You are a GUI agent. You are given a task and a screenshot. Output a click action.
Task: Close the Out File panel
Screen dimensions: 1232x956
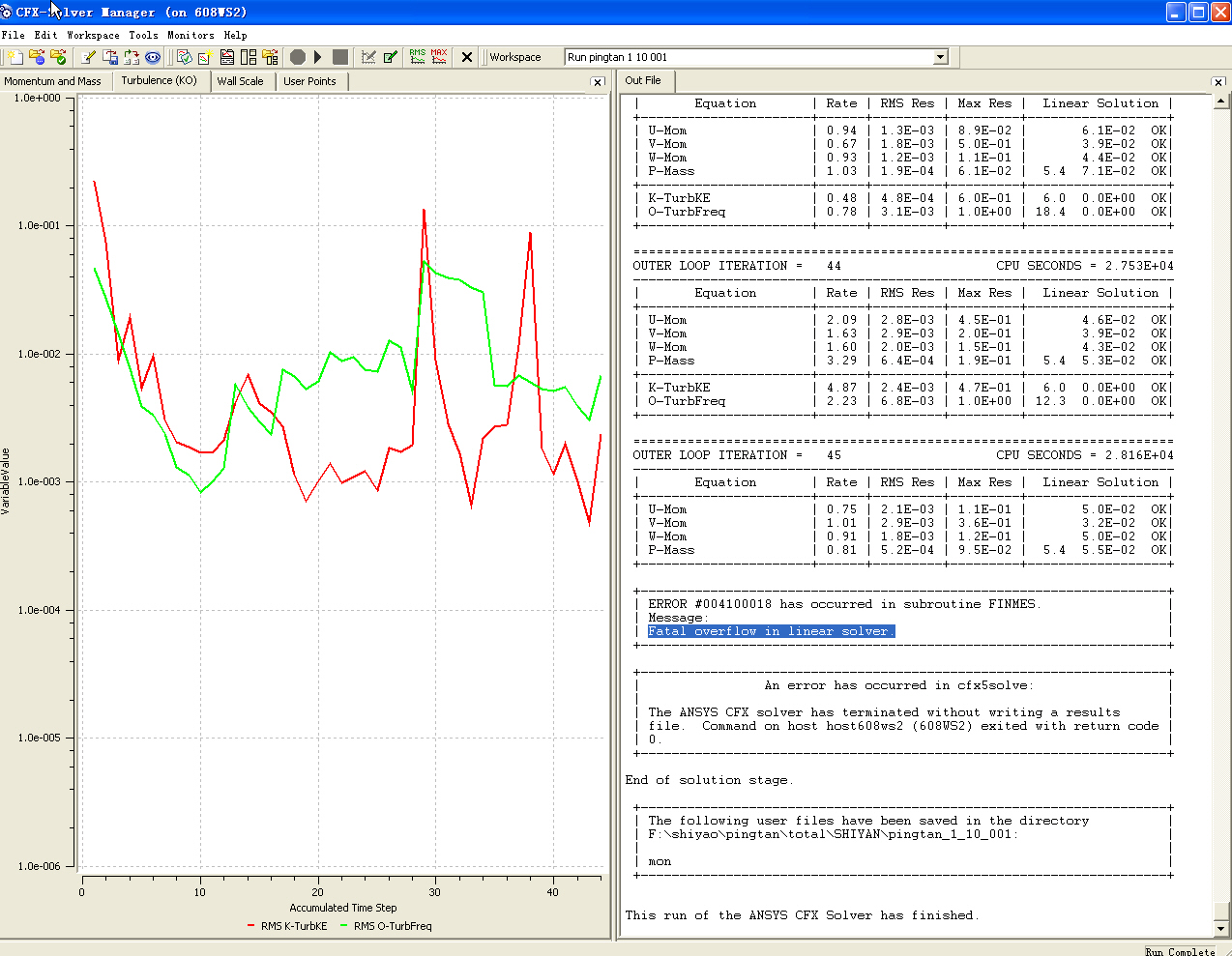pyautogui.click(x=1218, y=82)
